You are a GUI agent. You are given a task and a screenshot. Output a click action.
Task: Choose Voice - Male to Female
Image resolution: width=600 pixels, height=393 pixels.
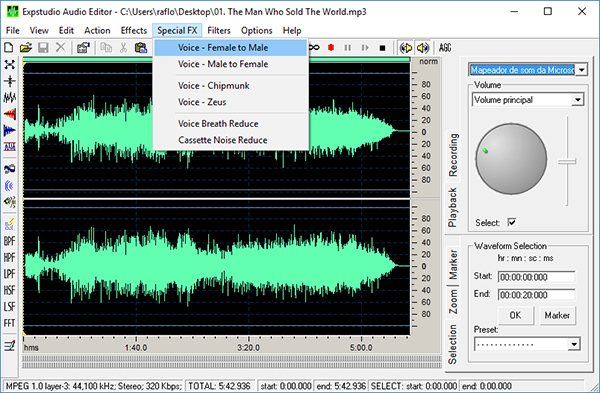coord(231,64)
